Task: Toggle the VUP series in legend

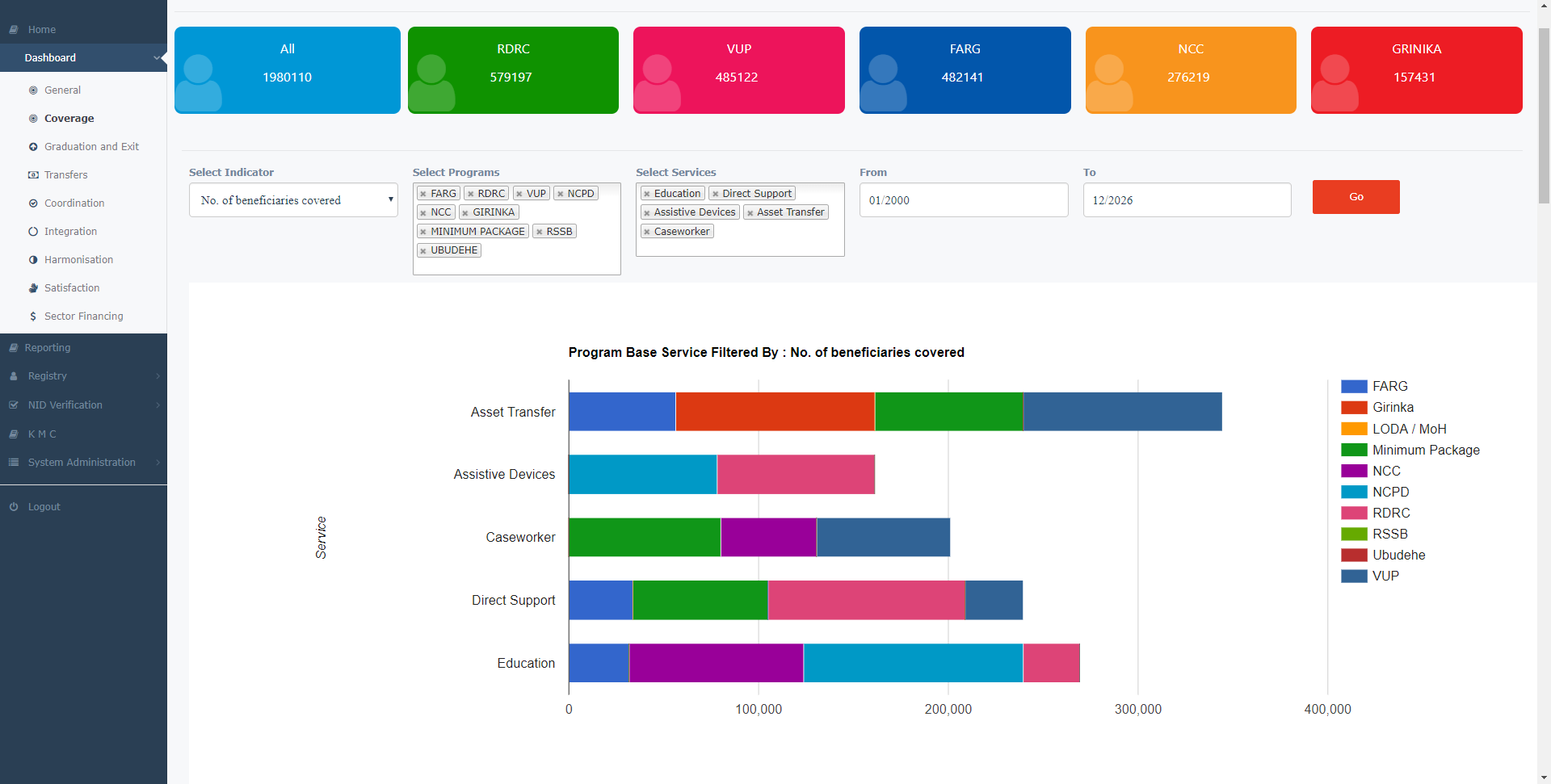Action: click(1385, 576)
